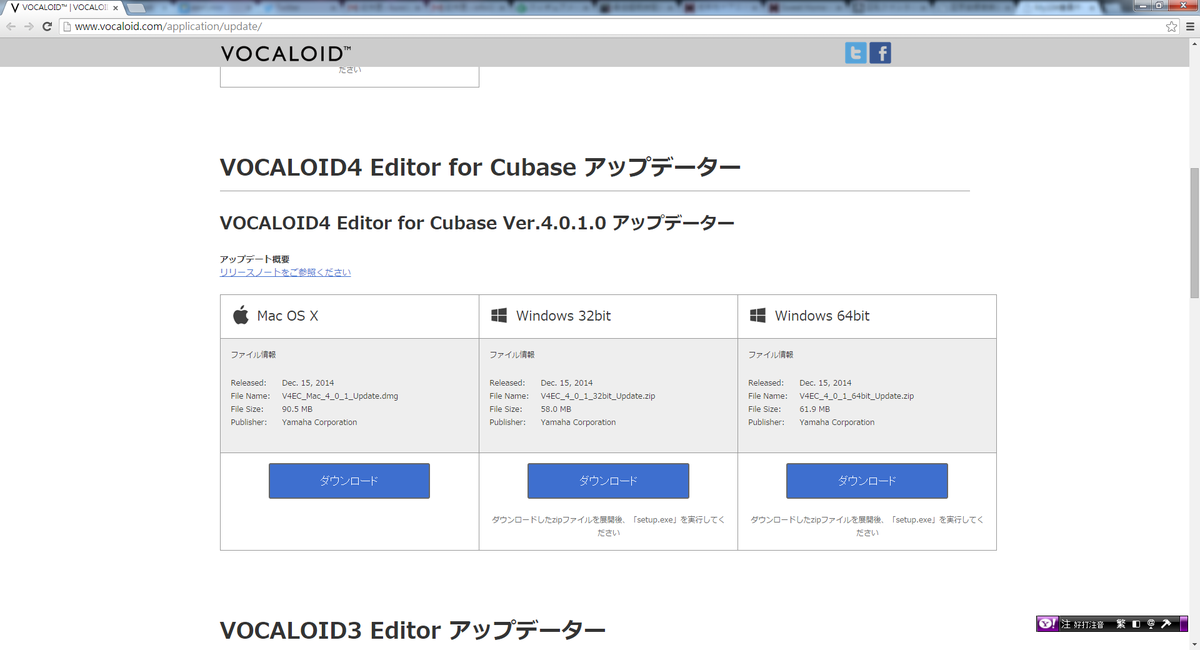The height and width of the screenshot is (650, 1200).
Task: Click the purple handle at IME bar end
Action: tap(1183, 623)
